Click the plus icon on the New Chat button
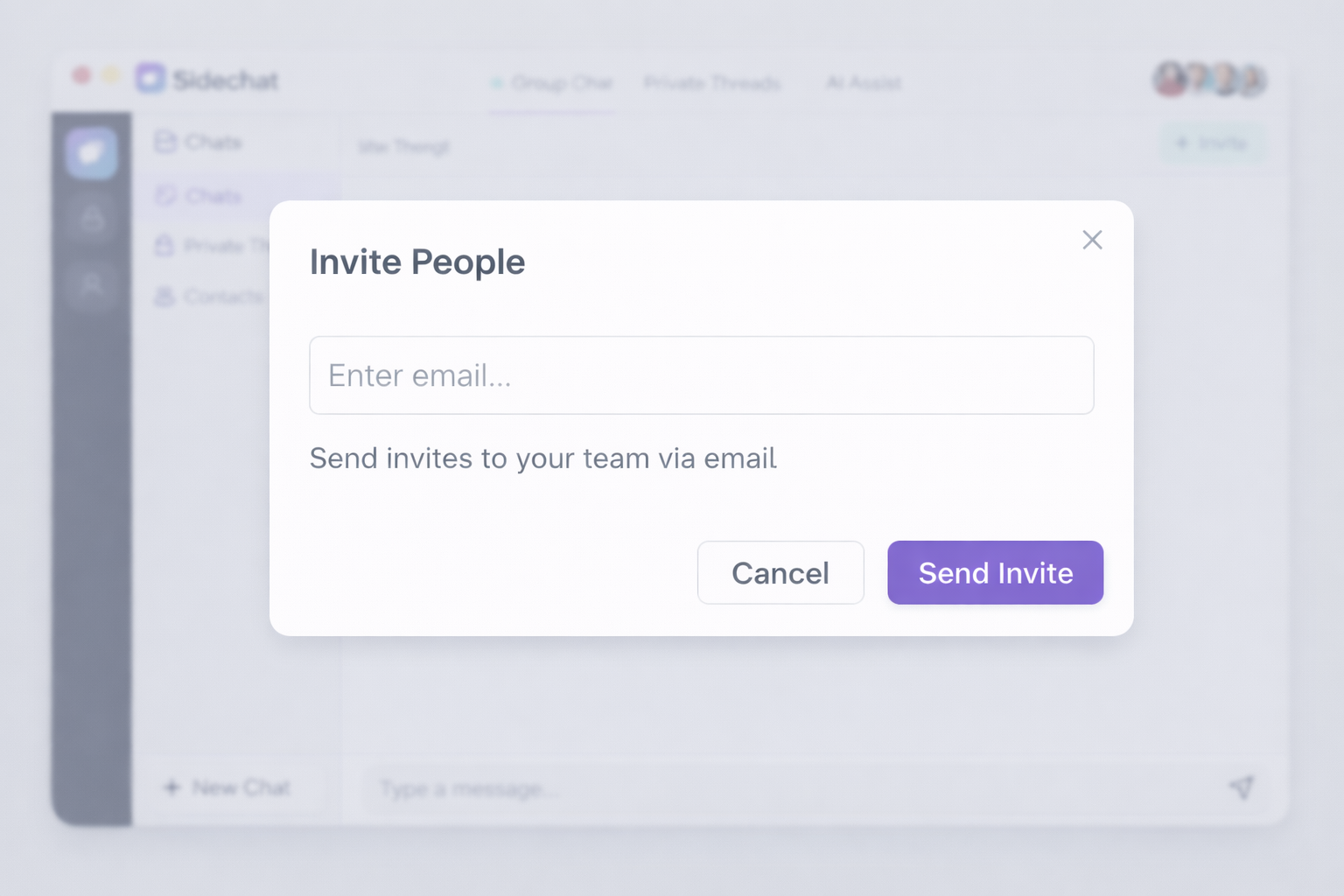Screen dimensions: 1344x896 coord(171,787)
